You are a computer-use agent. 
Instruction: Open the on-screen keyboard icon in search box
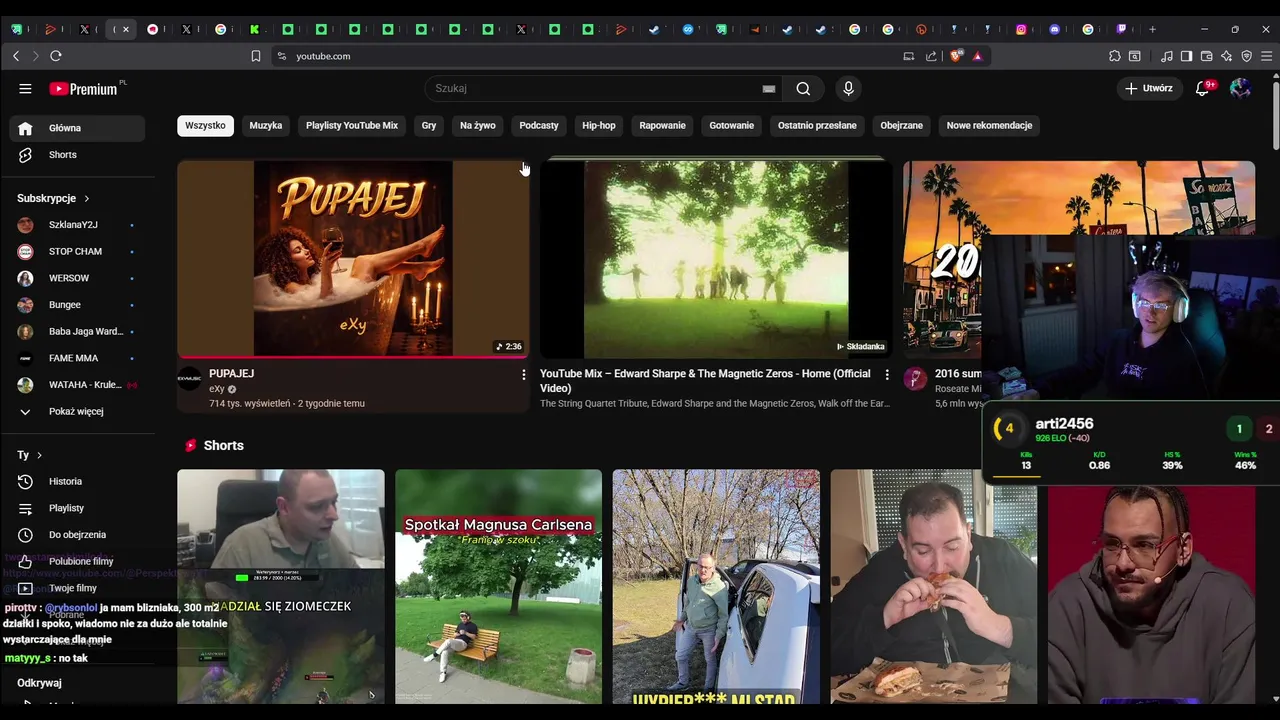[769, 88]
